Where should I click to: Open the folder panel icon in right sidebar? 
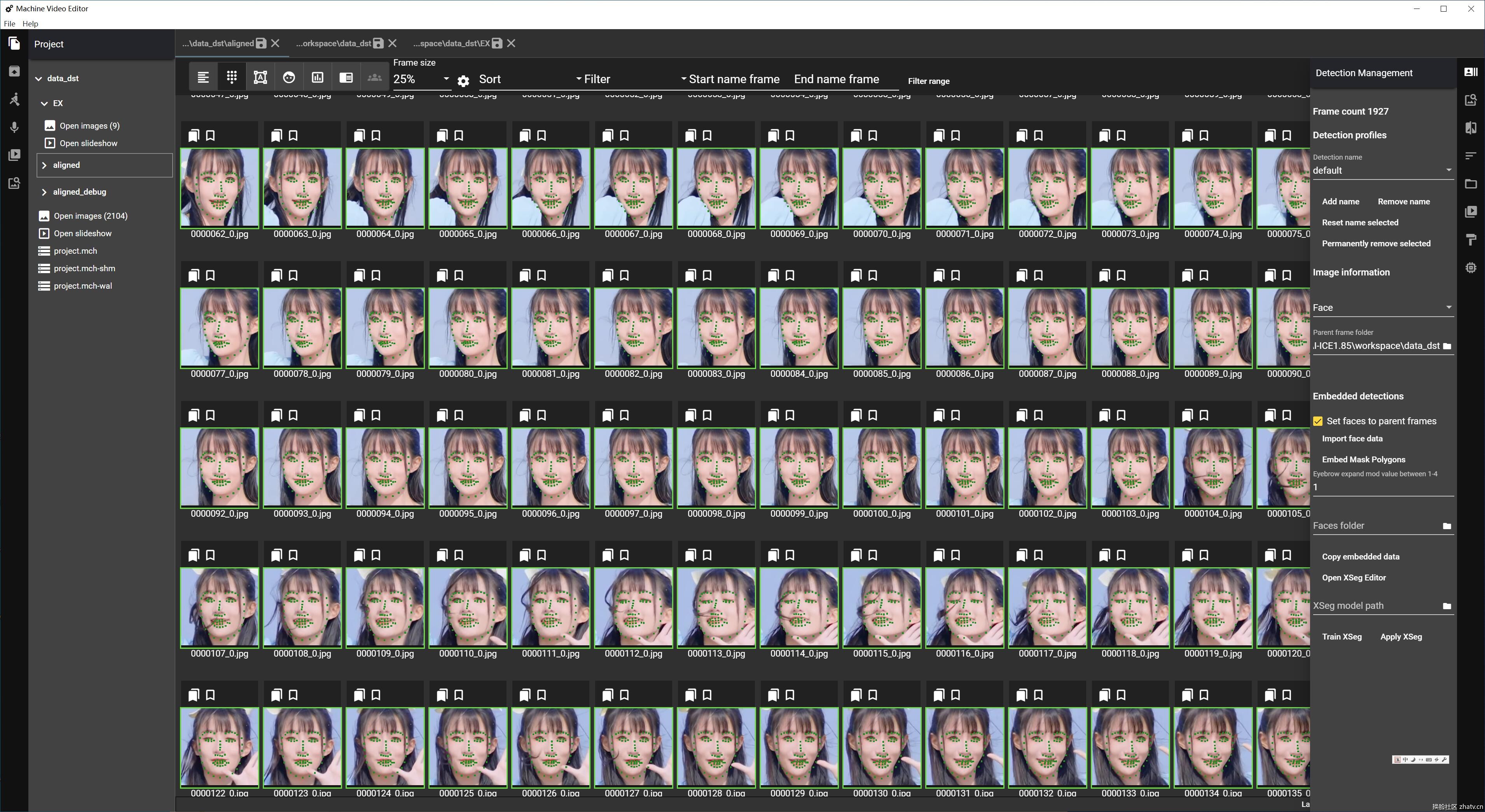(x=1471, y=184)
